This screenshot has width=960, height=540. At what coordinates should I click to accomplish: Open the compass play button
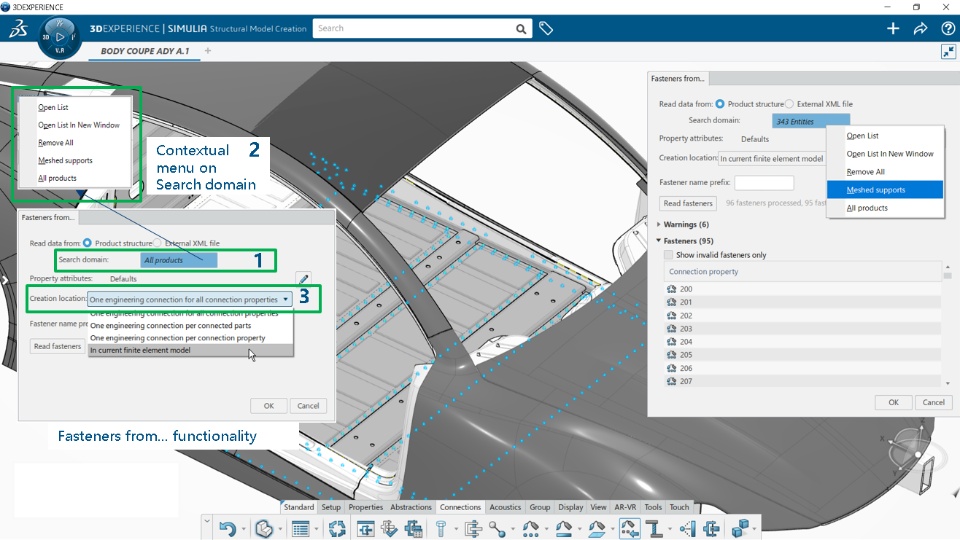coord(59,37)
